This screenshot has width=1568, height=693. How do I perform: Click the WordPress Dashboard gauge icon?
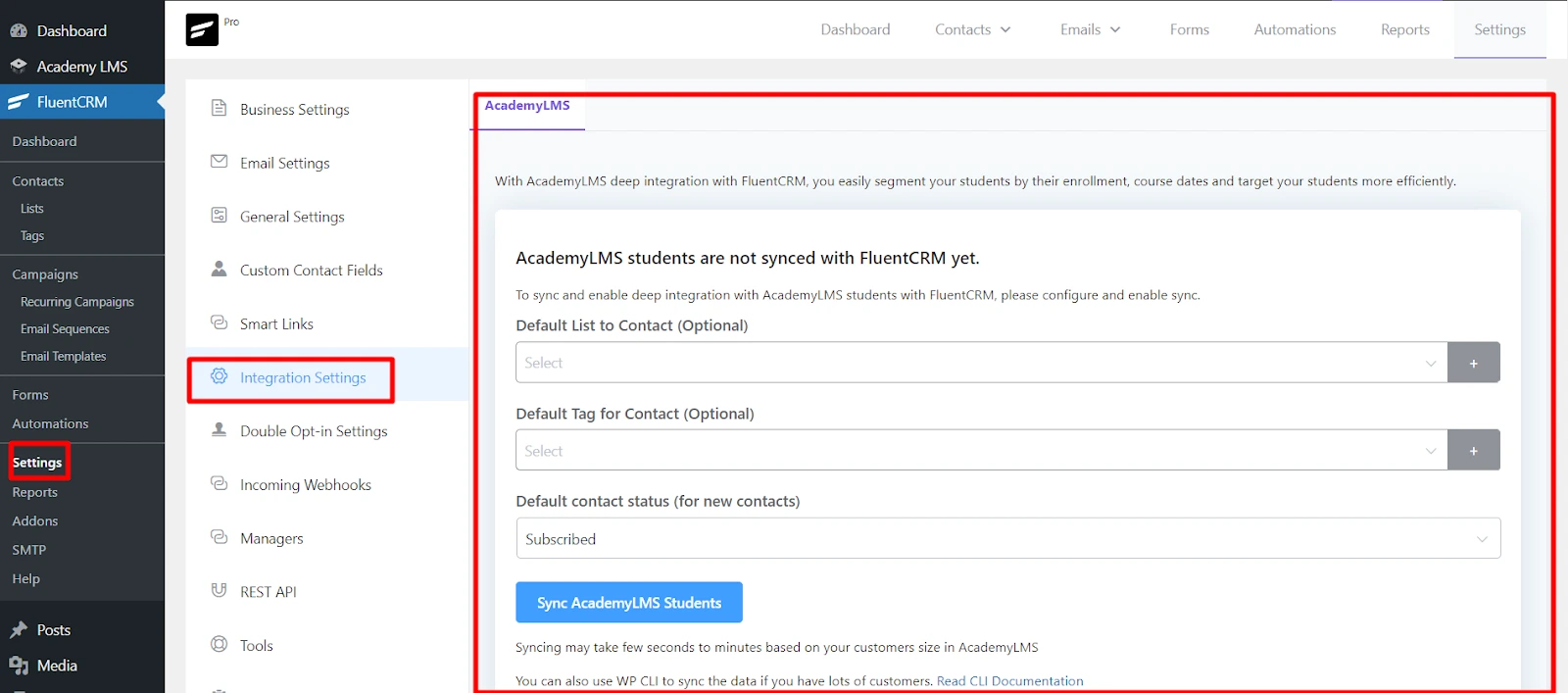point(19,30)
